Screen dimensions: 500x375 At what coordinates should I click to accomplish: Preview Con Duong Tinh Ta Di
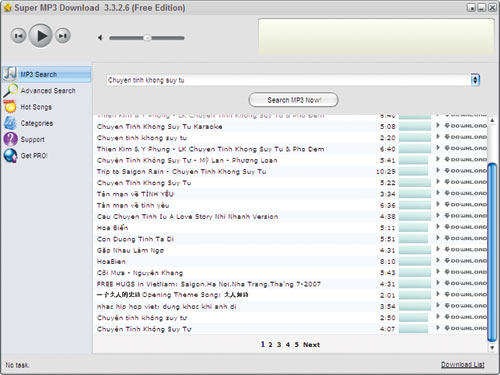438,238
